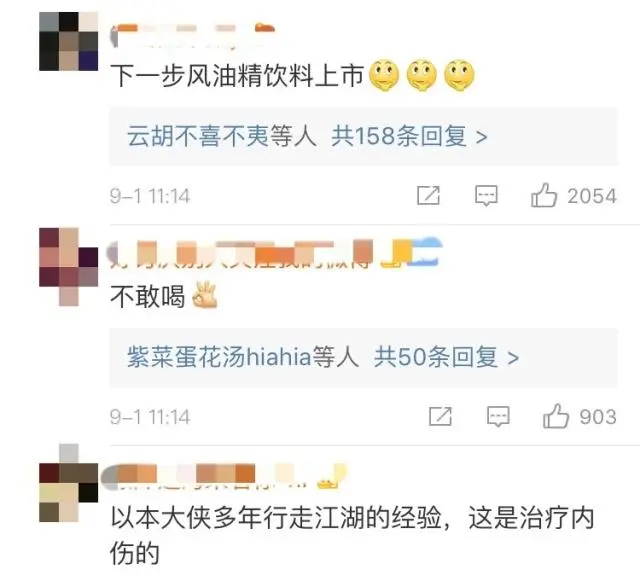
Task: Share the 风油精饮料上市 comment
Action: pos(428,195)
